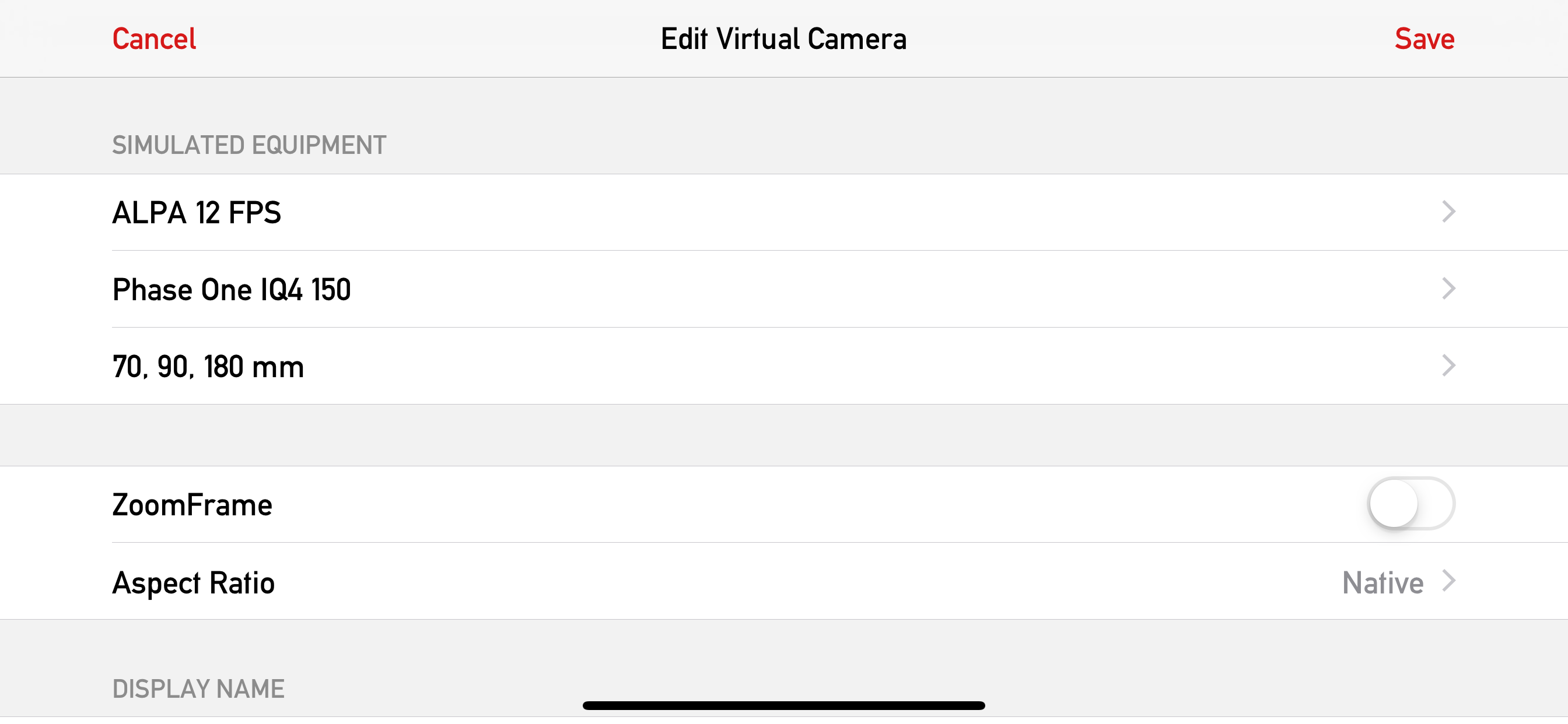Open the Aspect Ratio options
The image size is (1568, 724).
pos(784,582)
